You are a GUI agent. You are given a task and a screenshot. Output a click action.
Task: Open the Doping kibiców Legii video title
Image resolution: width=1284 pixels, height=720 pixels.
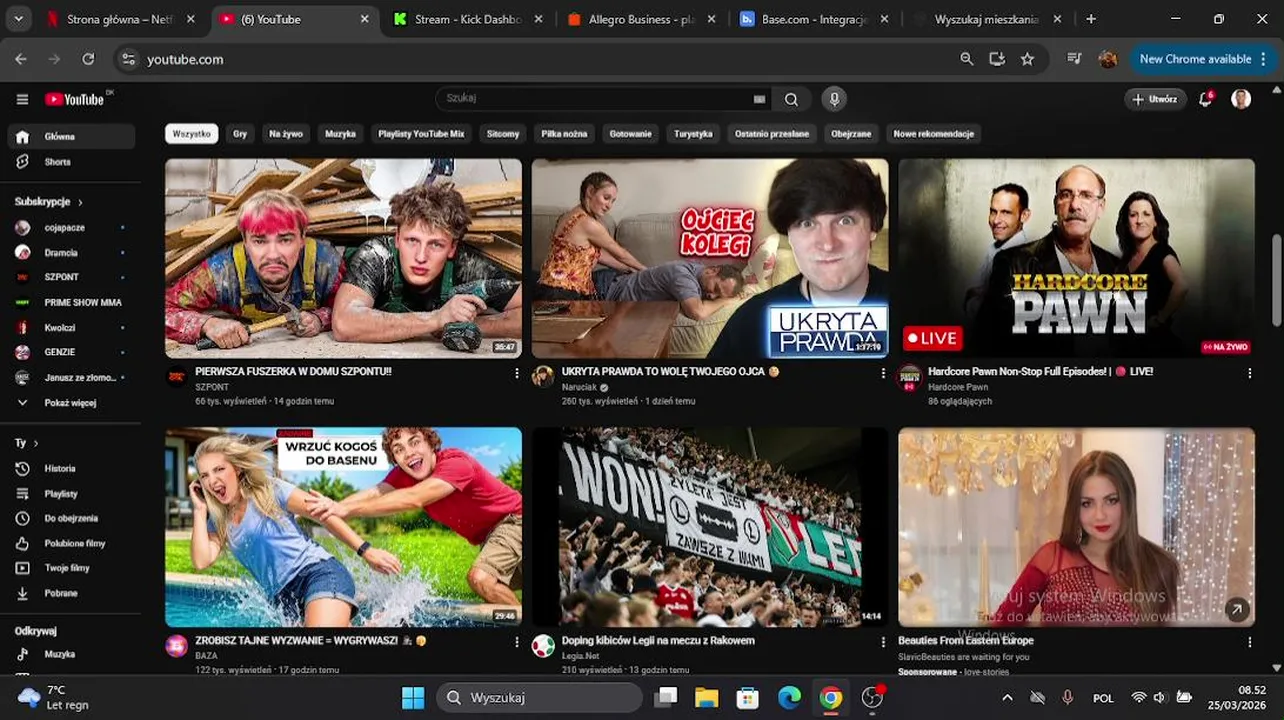pos(658,641)
